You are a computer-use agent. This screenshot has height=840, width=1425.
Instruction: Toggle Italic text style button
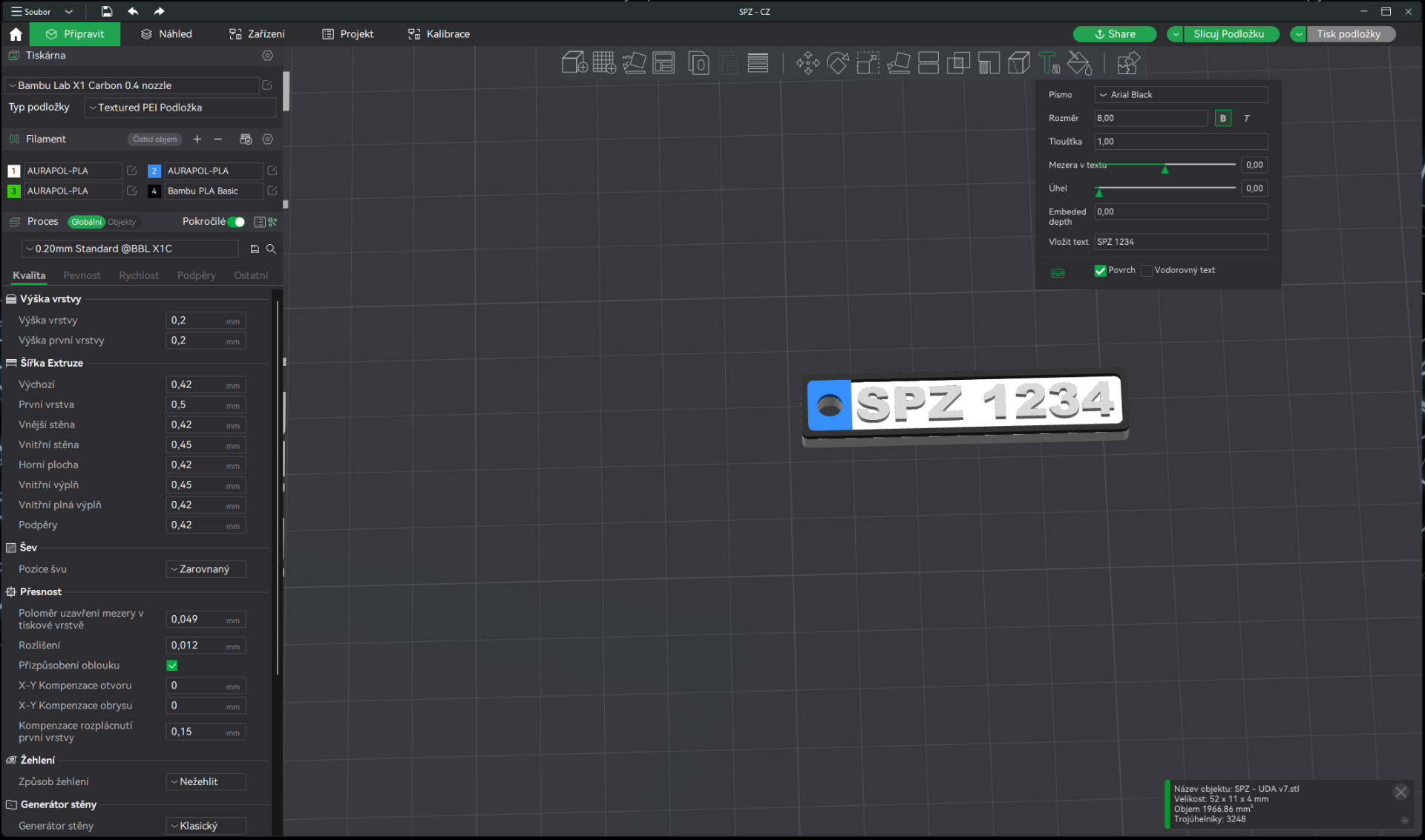(1247, 119)
